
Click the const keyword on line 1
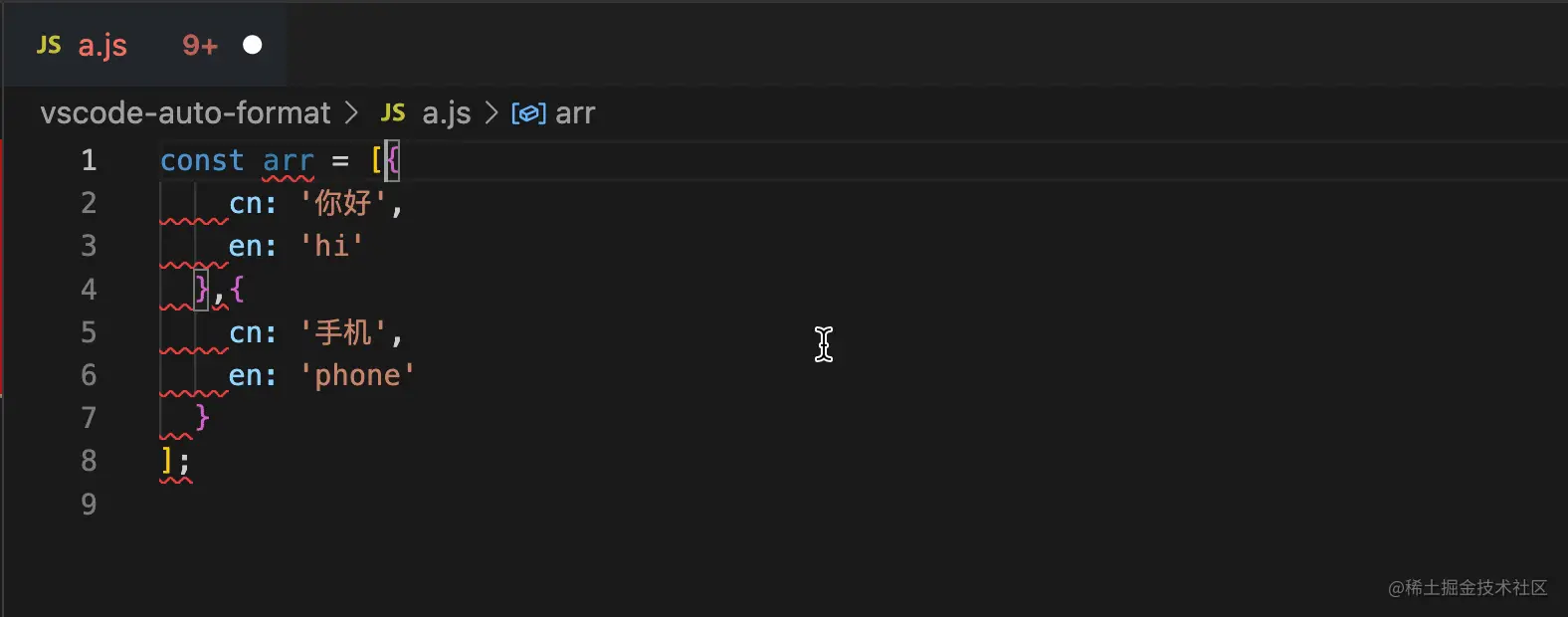coord(200,160)
